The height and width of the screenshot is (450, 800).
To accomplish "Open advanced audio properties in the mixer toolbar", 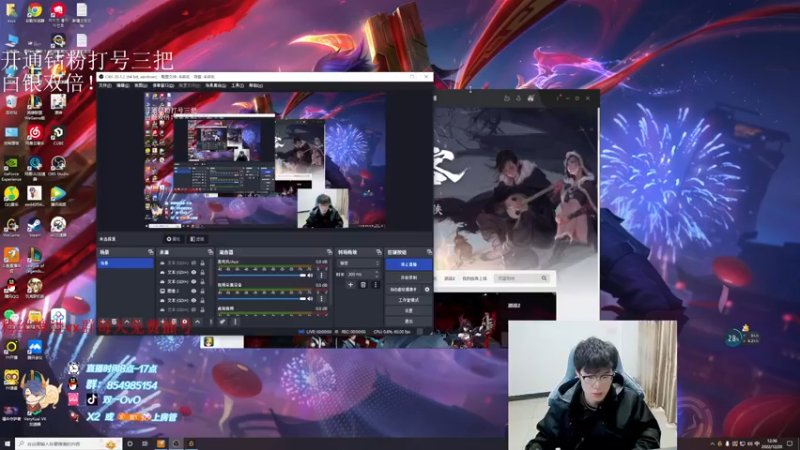I will coord(223,321).
